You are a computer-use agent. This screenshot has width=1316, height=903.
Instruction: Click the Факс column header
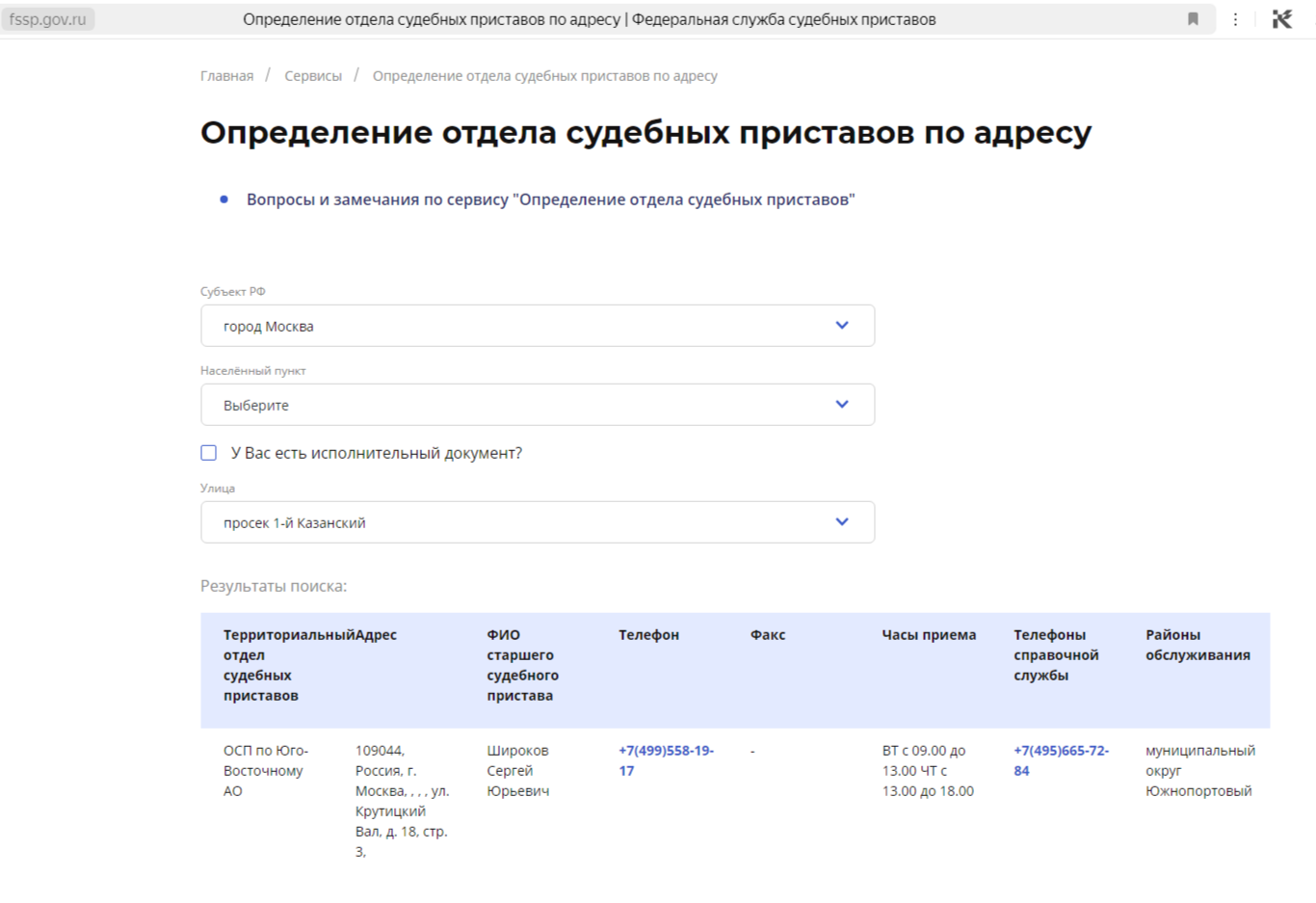[x=768, y=635]
